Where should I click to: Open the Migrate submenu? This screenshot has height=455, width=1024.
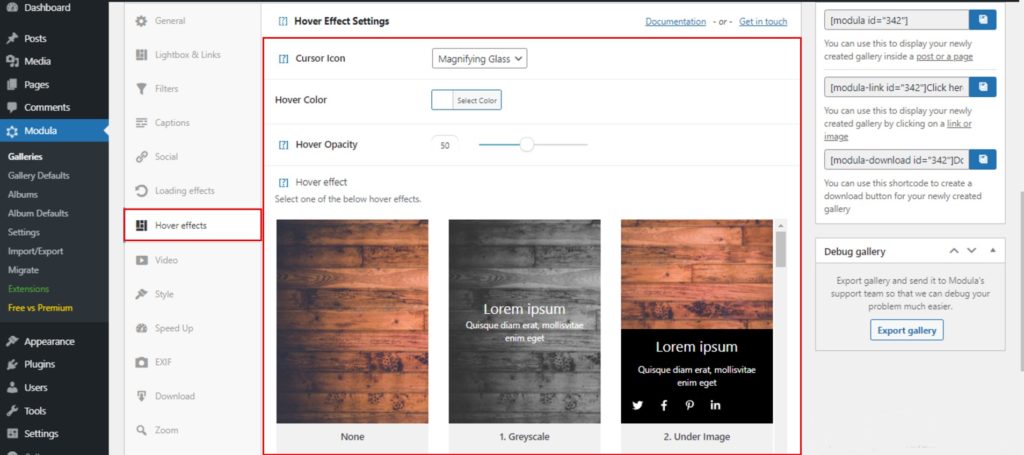tap(24, 270)
